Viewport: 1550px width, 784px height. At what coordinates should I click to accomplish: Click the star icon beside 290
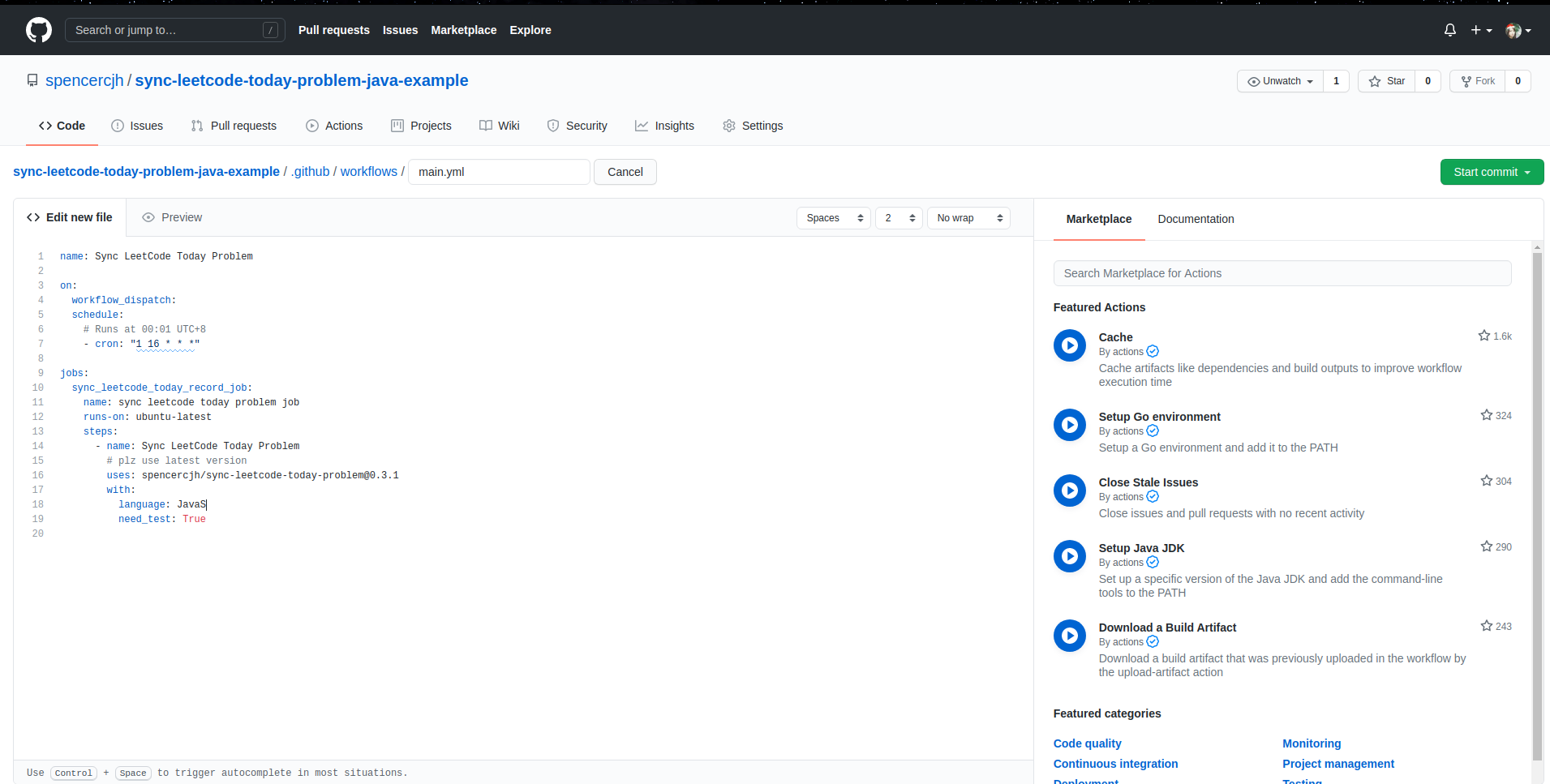(1487, 546)
